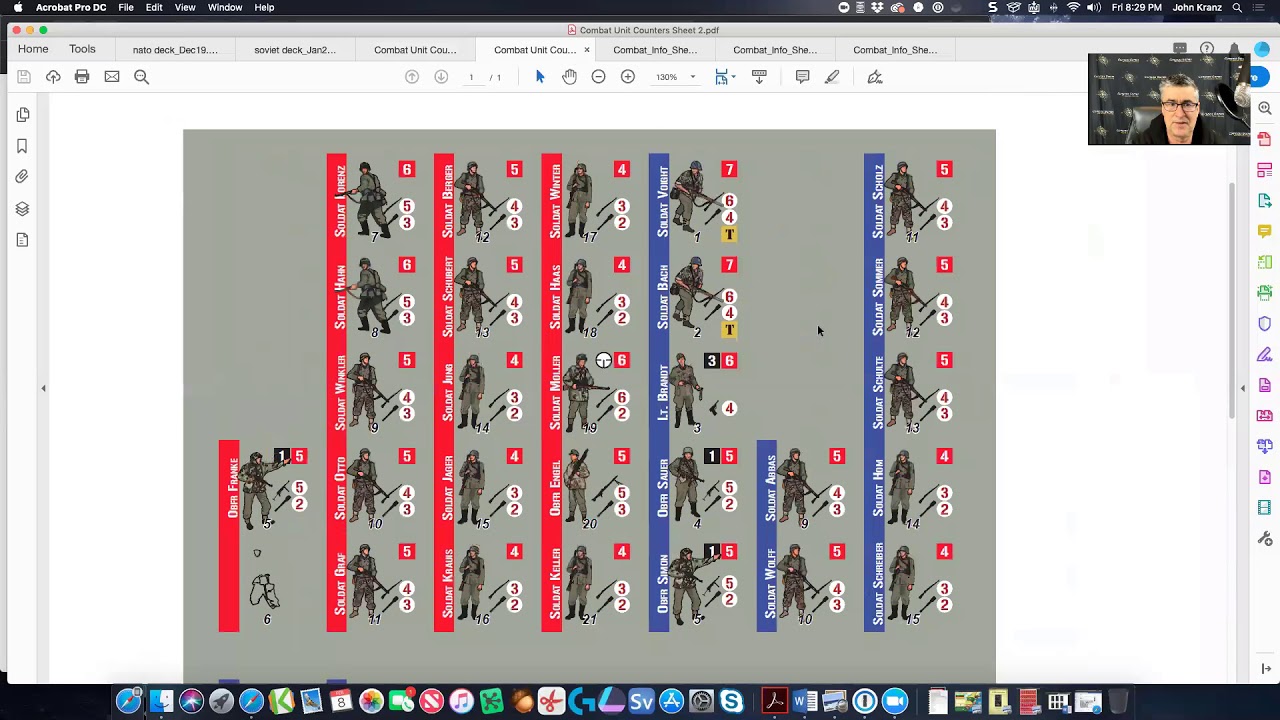Enable scrolling mode icon

point(759,77)
